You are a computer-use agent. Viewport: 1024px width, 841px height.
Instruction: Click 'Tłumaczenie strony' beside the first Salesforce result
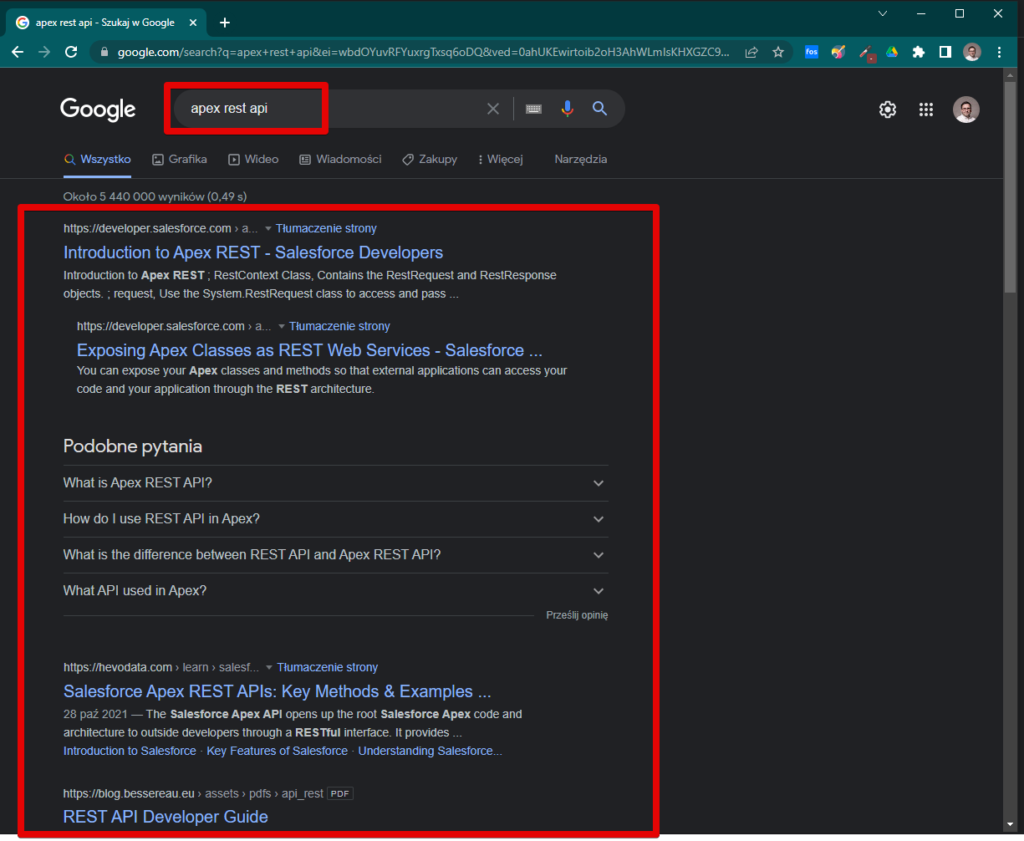(x=326, y=229)
